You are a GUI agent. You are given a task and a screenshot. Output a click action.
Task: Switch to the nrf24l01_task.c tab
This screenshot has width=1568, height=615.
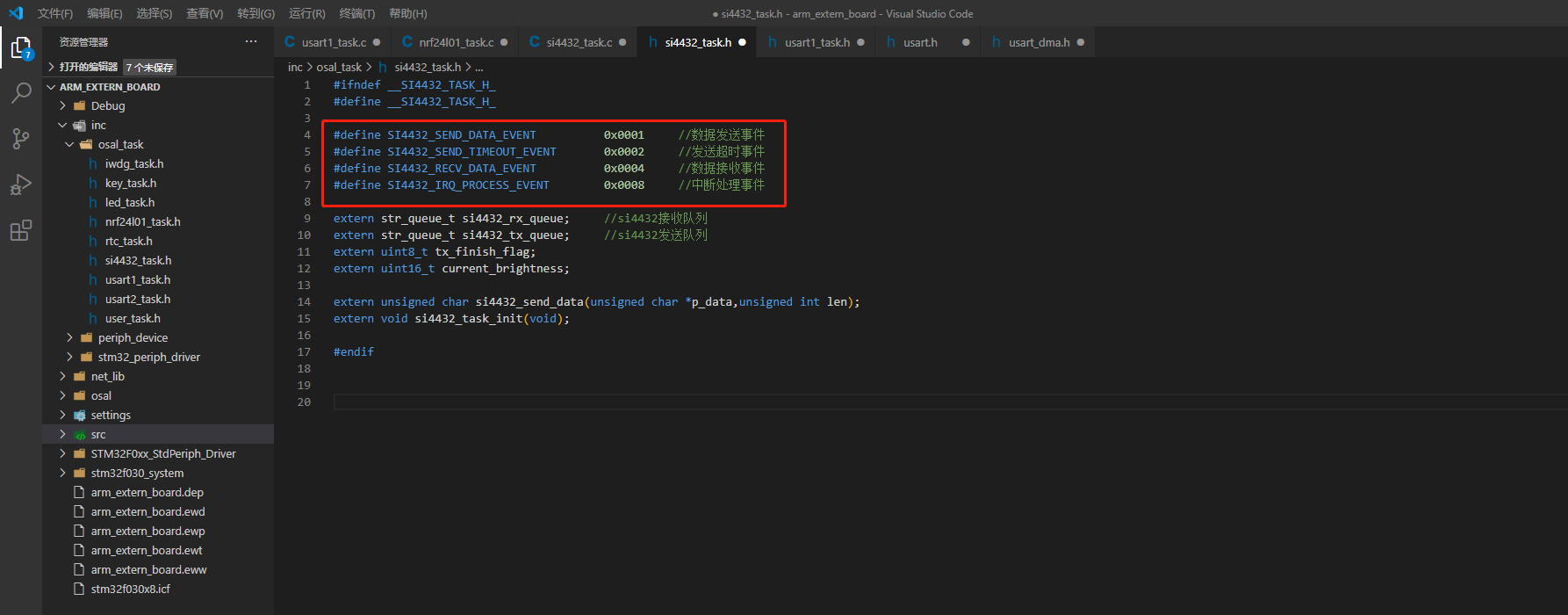[x=456, y=42]
